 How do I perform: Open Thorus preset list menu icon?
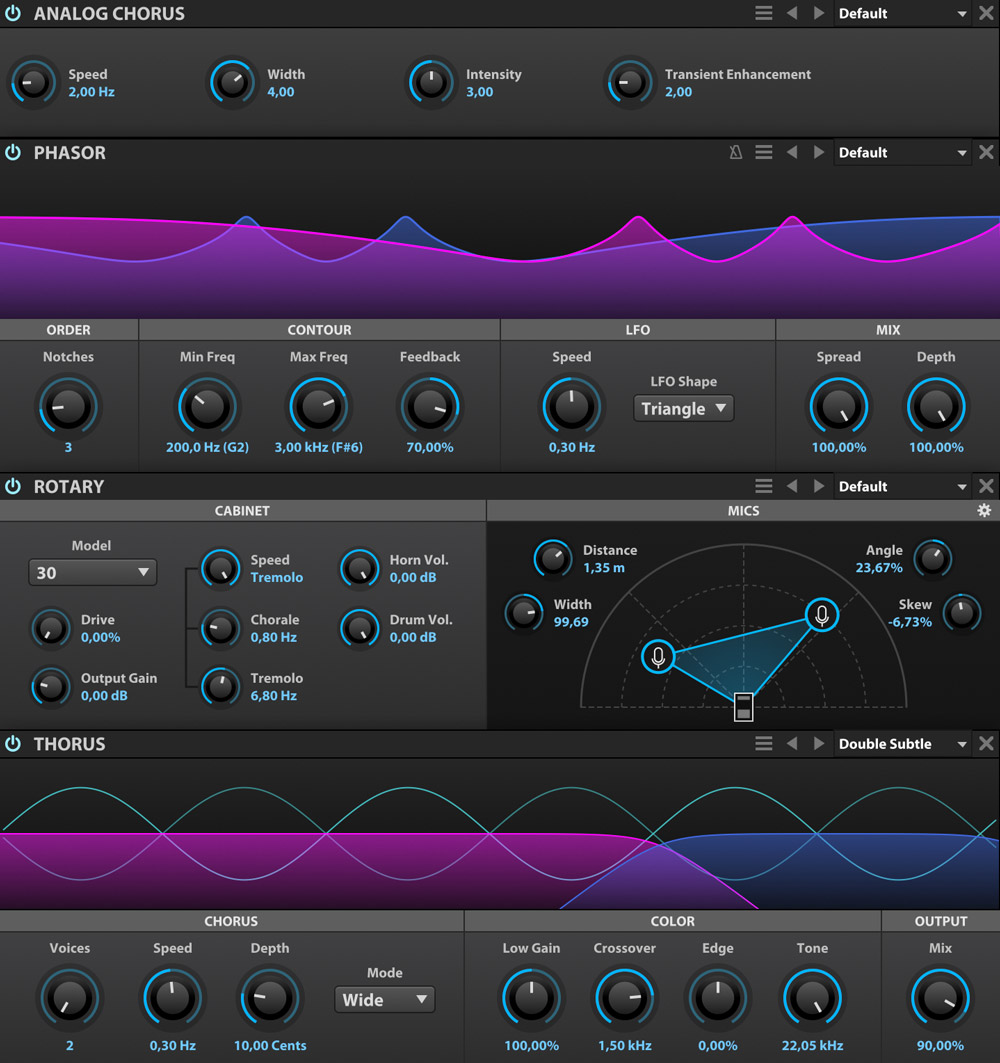pyautogui.click(x=763, y=744)
